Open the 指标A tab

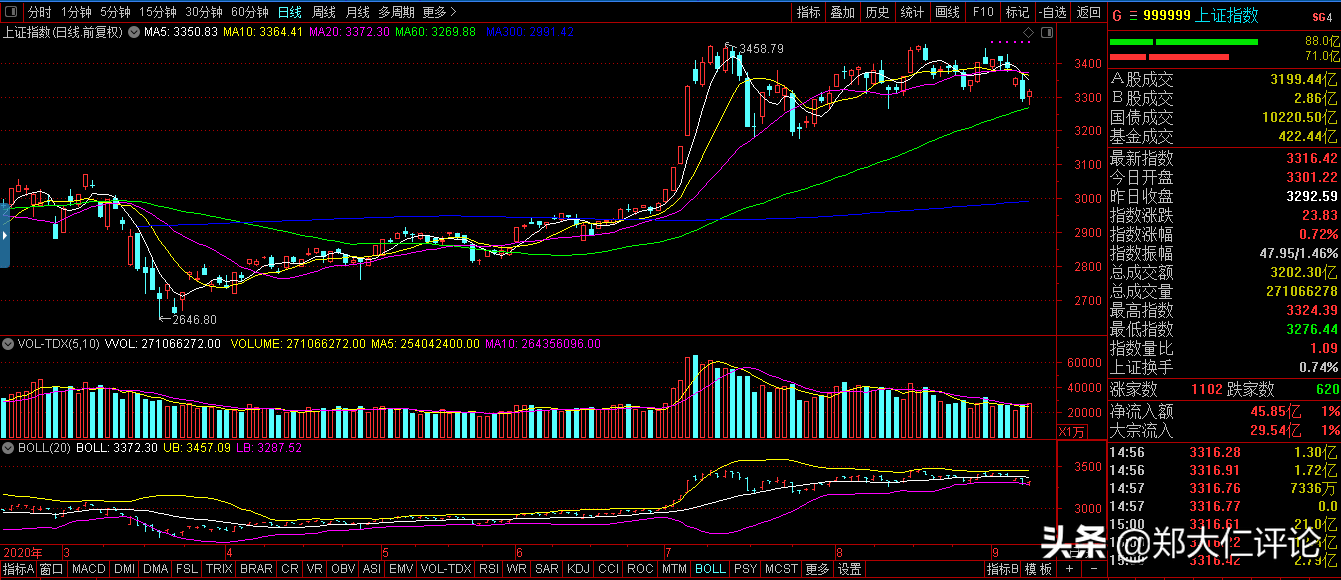[19, 569]
